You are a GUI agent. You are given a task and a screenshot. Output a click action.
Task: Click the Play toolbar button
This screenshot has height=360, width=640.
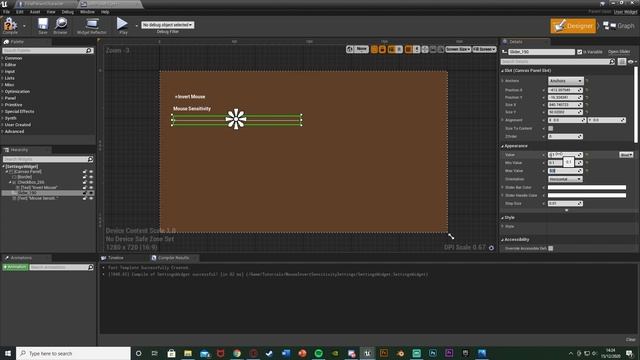[x=122, y=25]
